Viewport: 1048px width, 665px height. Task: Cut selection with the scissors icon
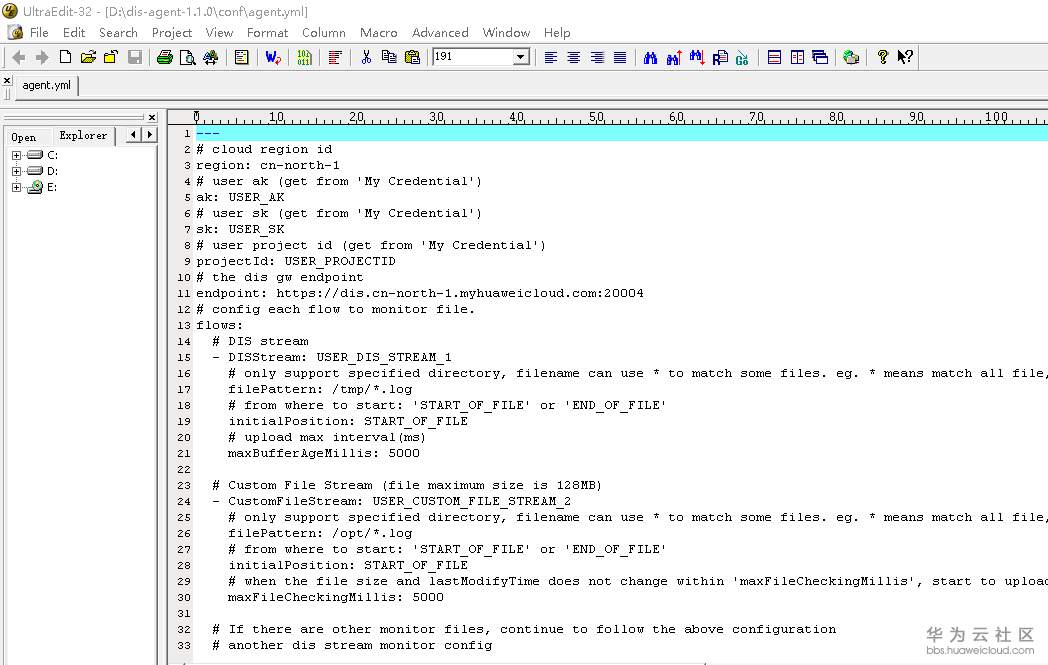366,57
